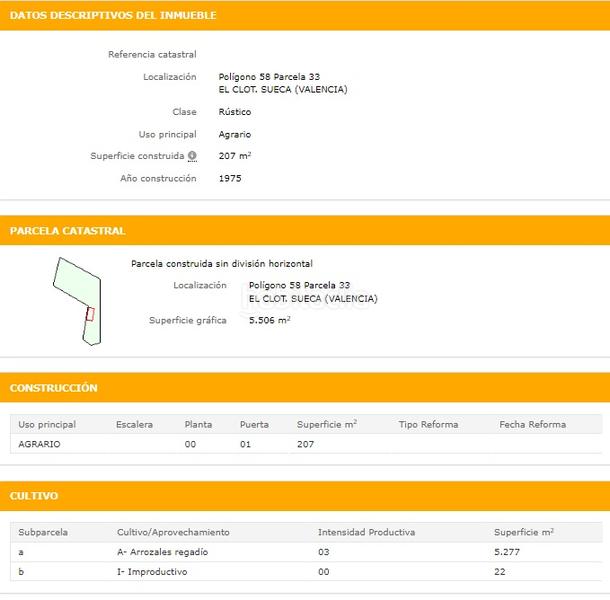Click the red building marker on parcel map
This screenshot has width=610, height=600.
[90, 314]
